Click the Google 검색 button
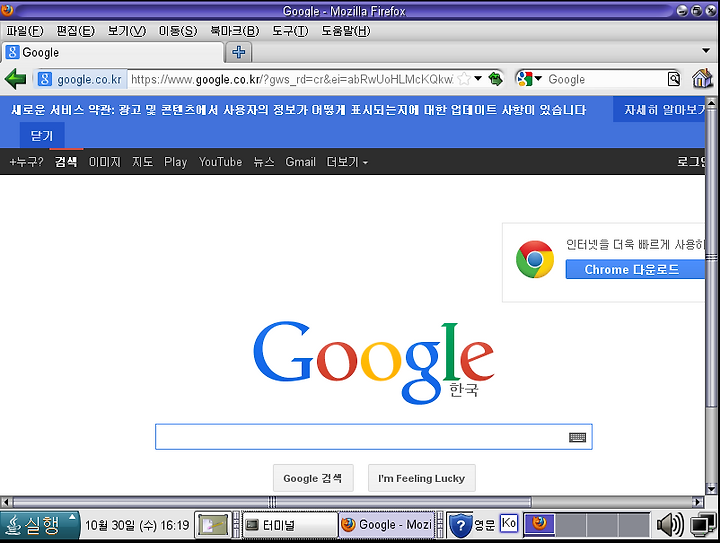Screen dimensions: 720x543 point(313,478)
